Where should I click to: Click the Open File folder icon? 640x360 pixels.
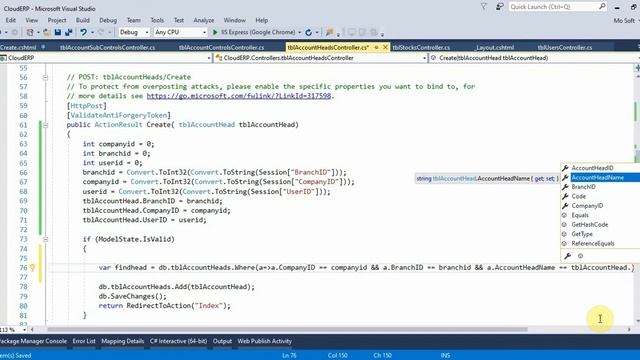47,32
